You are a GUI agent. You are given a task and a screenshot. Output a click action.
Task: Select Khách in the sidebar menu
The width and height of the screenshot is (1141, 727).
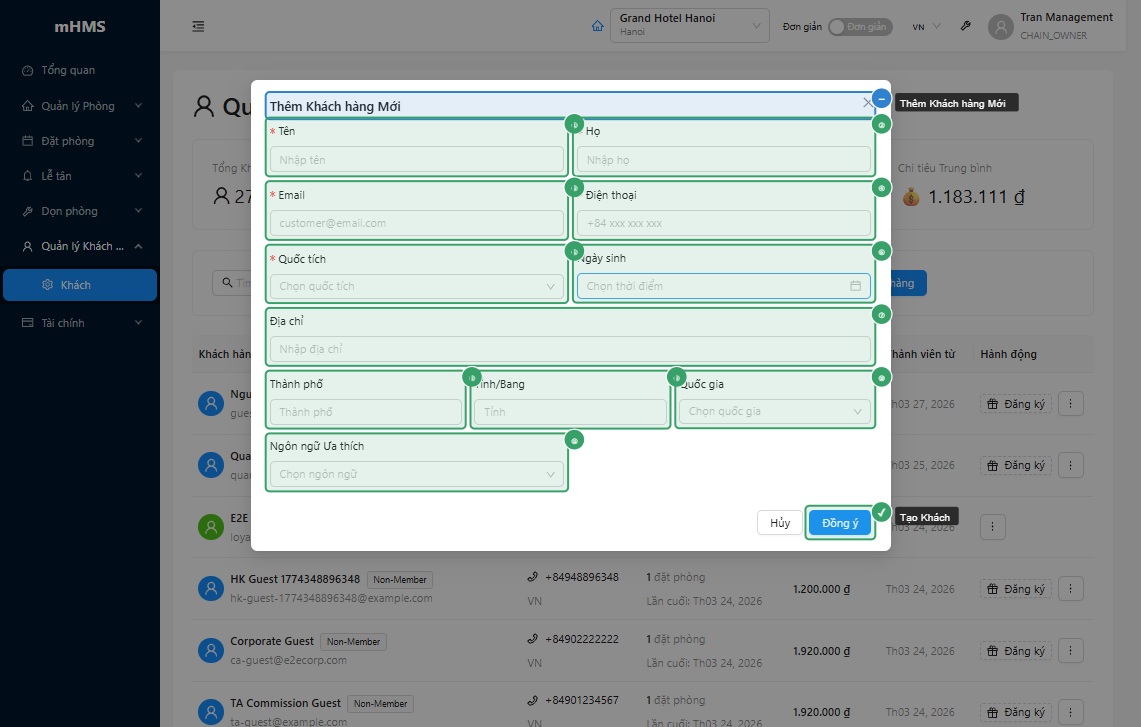76,285
